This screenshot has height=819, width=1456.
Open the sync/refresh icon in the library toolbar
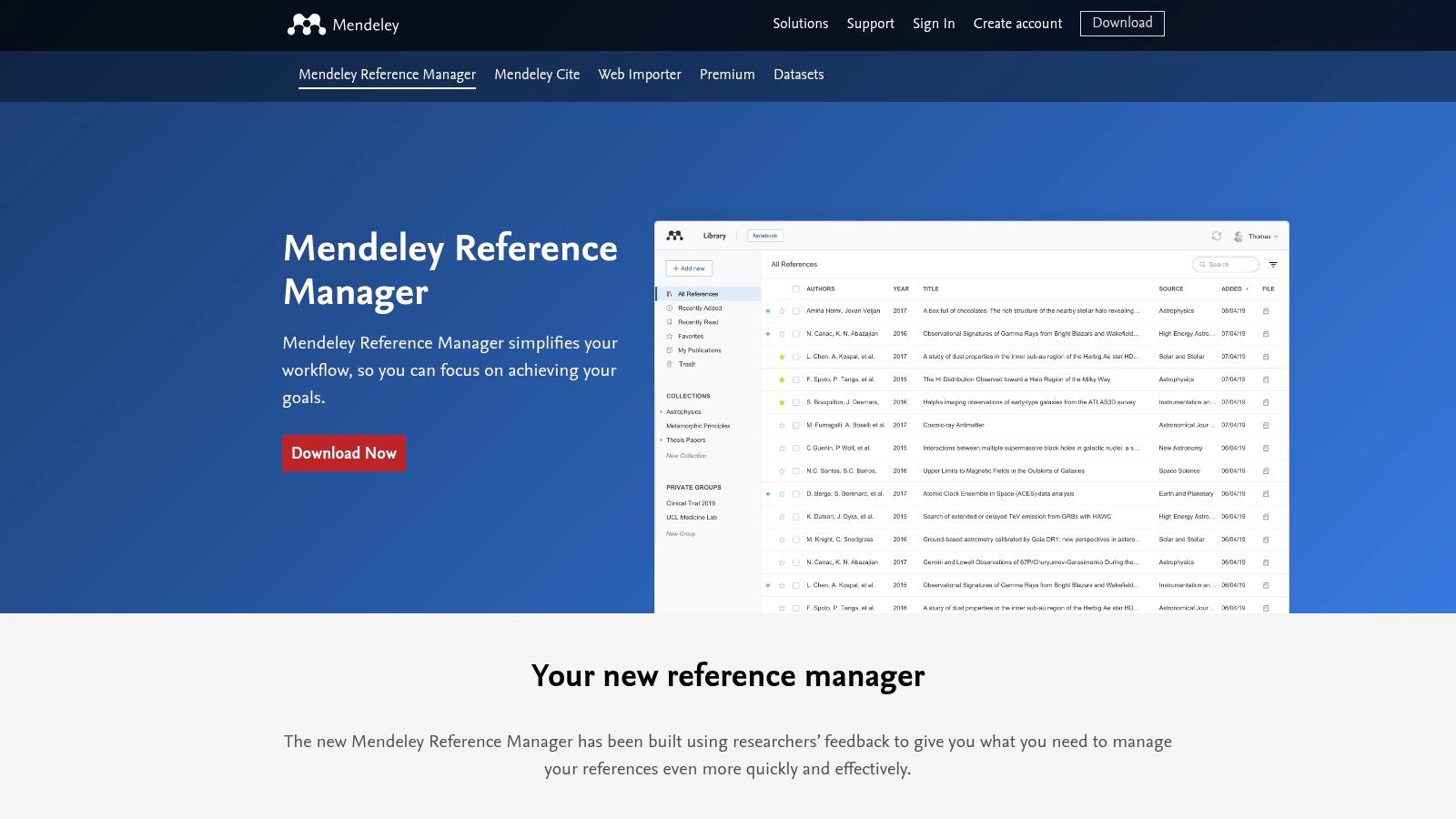1217,236
